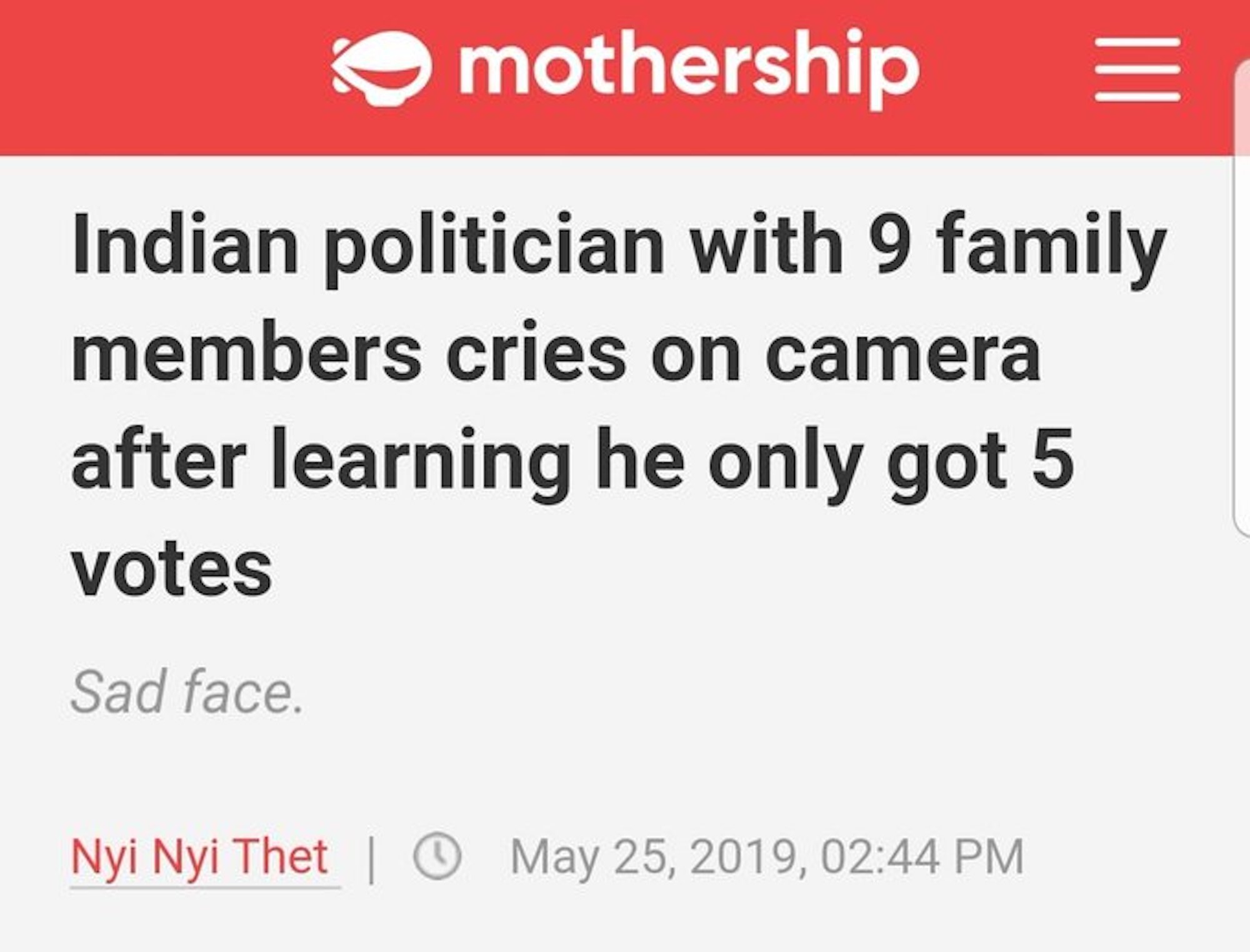The image size is (1250, 952).
Task: Click the "Sad face." subtitle
Action: point(187,692)
